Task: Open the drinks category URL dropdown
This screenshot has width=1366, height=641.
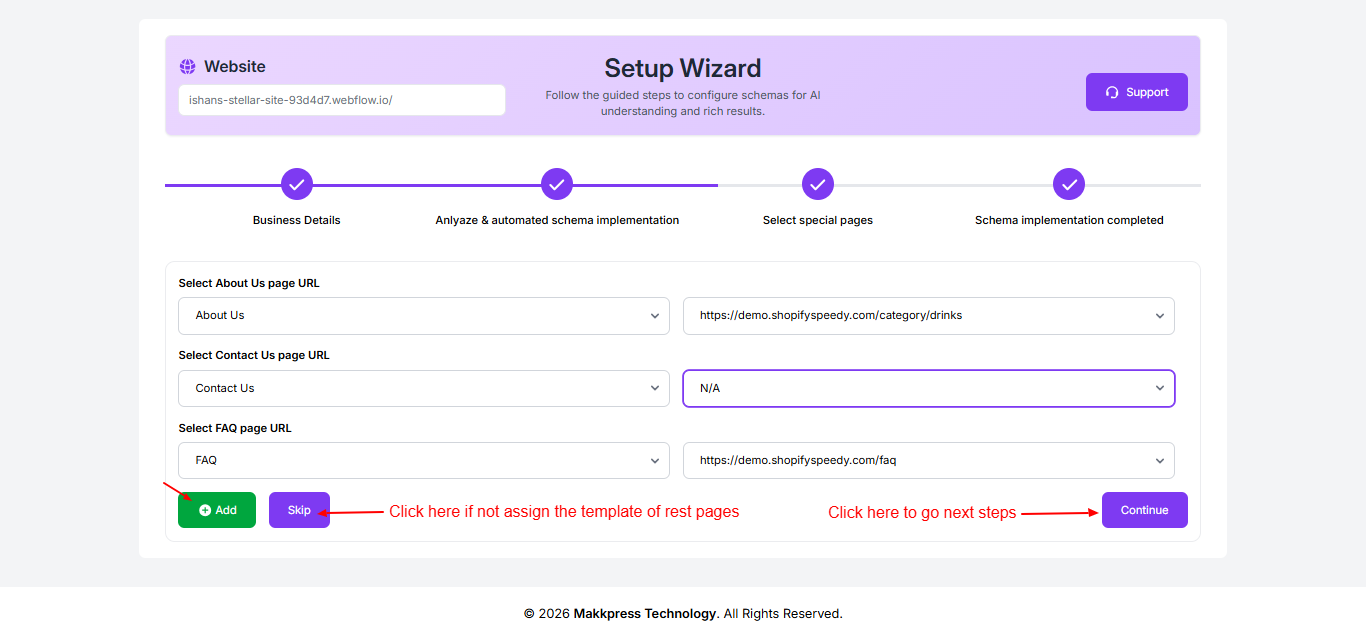Action: pos(928,316)
